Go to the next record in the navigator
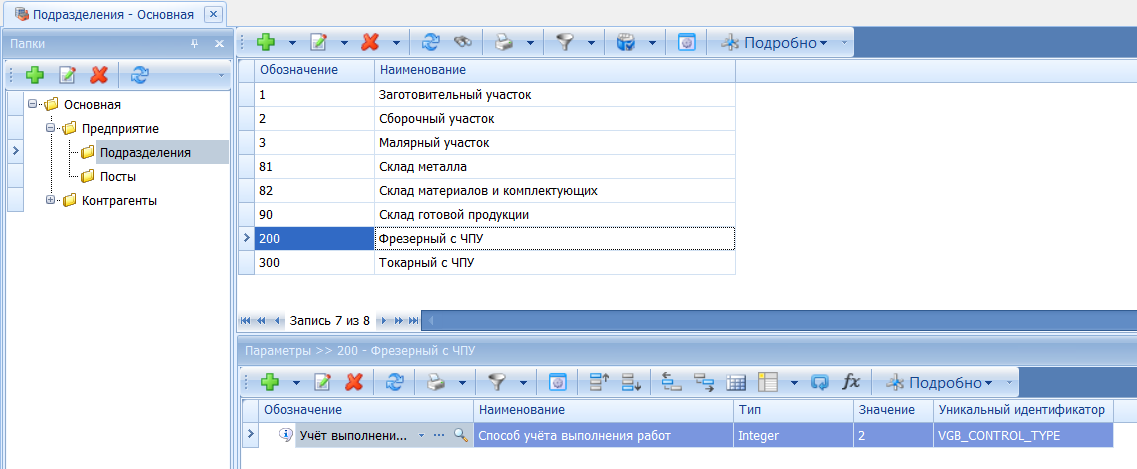The width and height of the screenshot is (1137, 469). (x=383, y=321)
